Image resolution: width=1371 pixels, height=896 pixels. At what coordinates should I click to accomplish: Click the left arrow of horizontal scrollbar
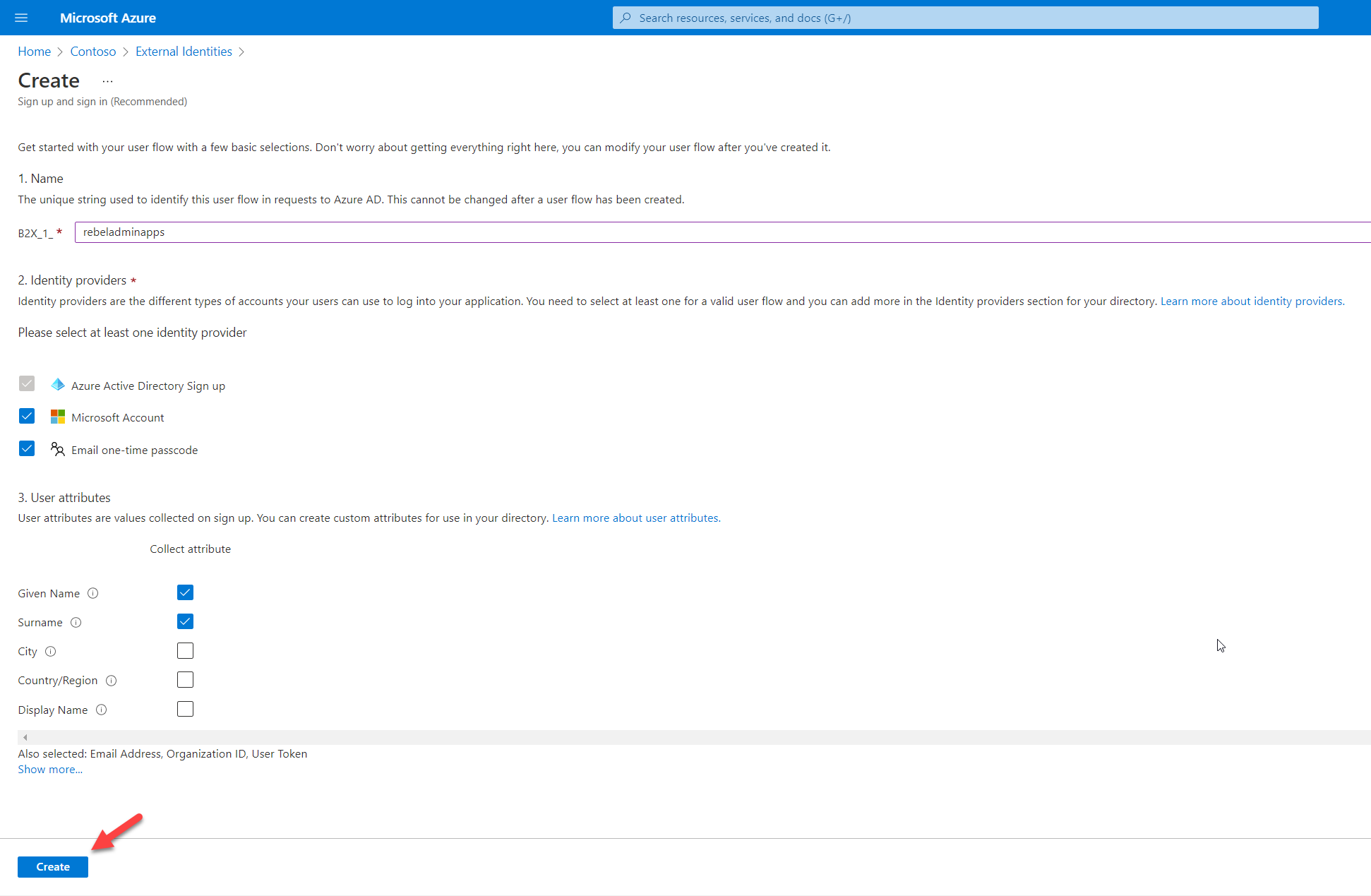25,737
